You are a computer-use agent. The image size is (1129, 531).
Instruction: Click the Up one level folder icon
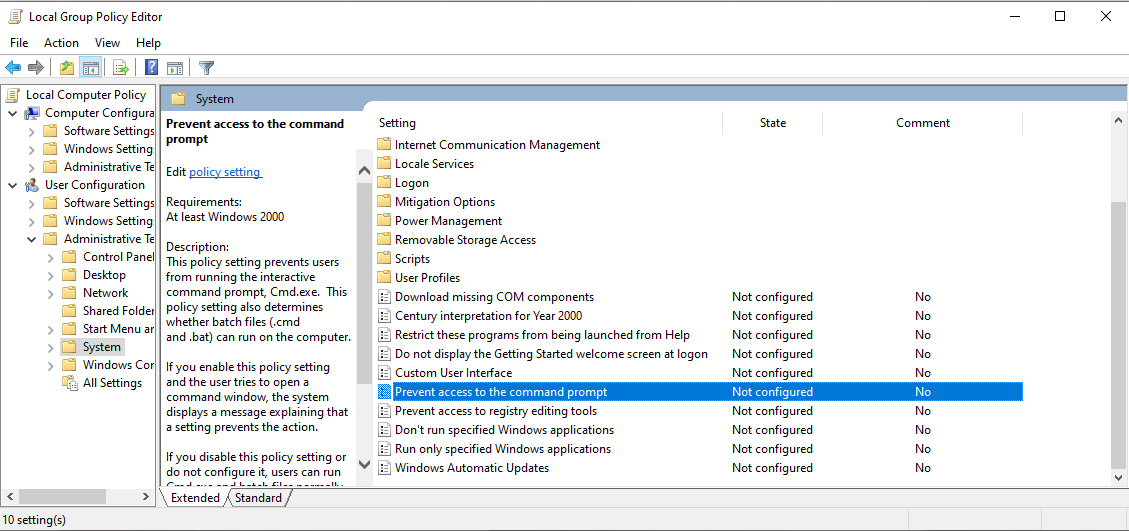tap(66, 68)
